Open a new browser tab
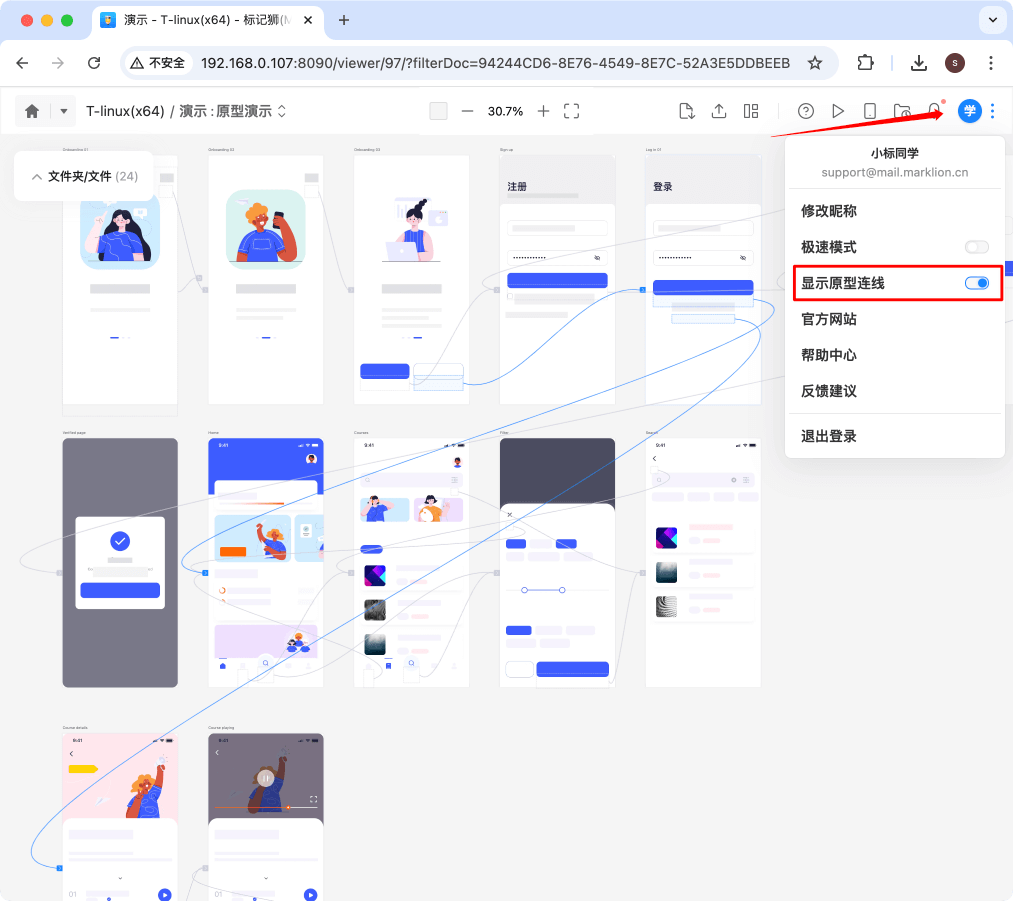 344,20
